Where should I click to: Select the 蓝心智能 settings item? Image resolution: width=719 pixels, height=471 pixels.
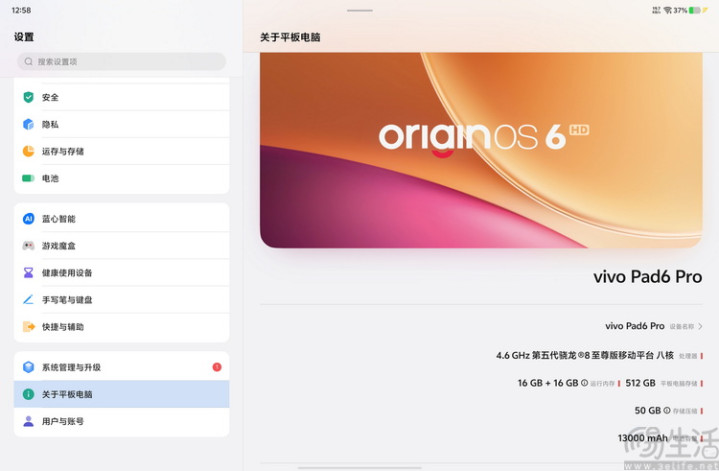[x=122, y=218]
